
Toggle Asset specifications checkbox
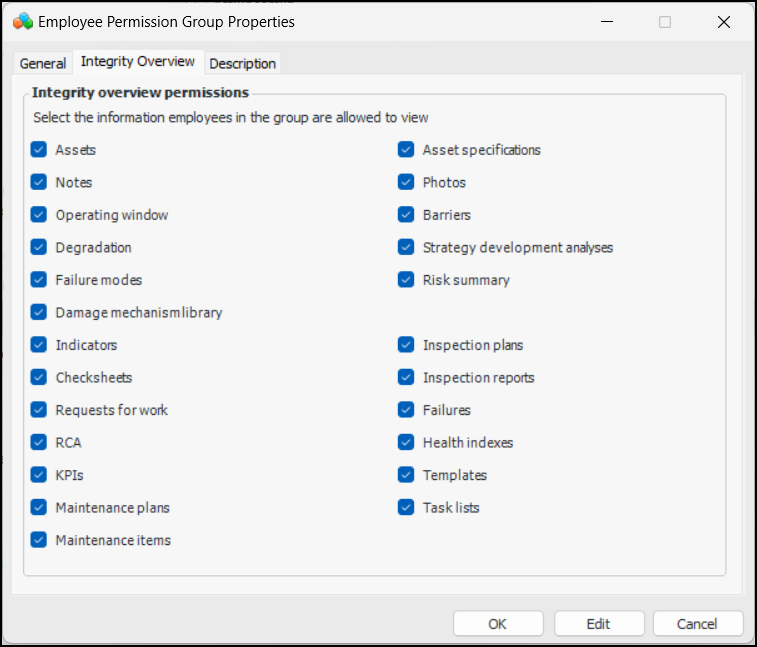click(406, 150)
